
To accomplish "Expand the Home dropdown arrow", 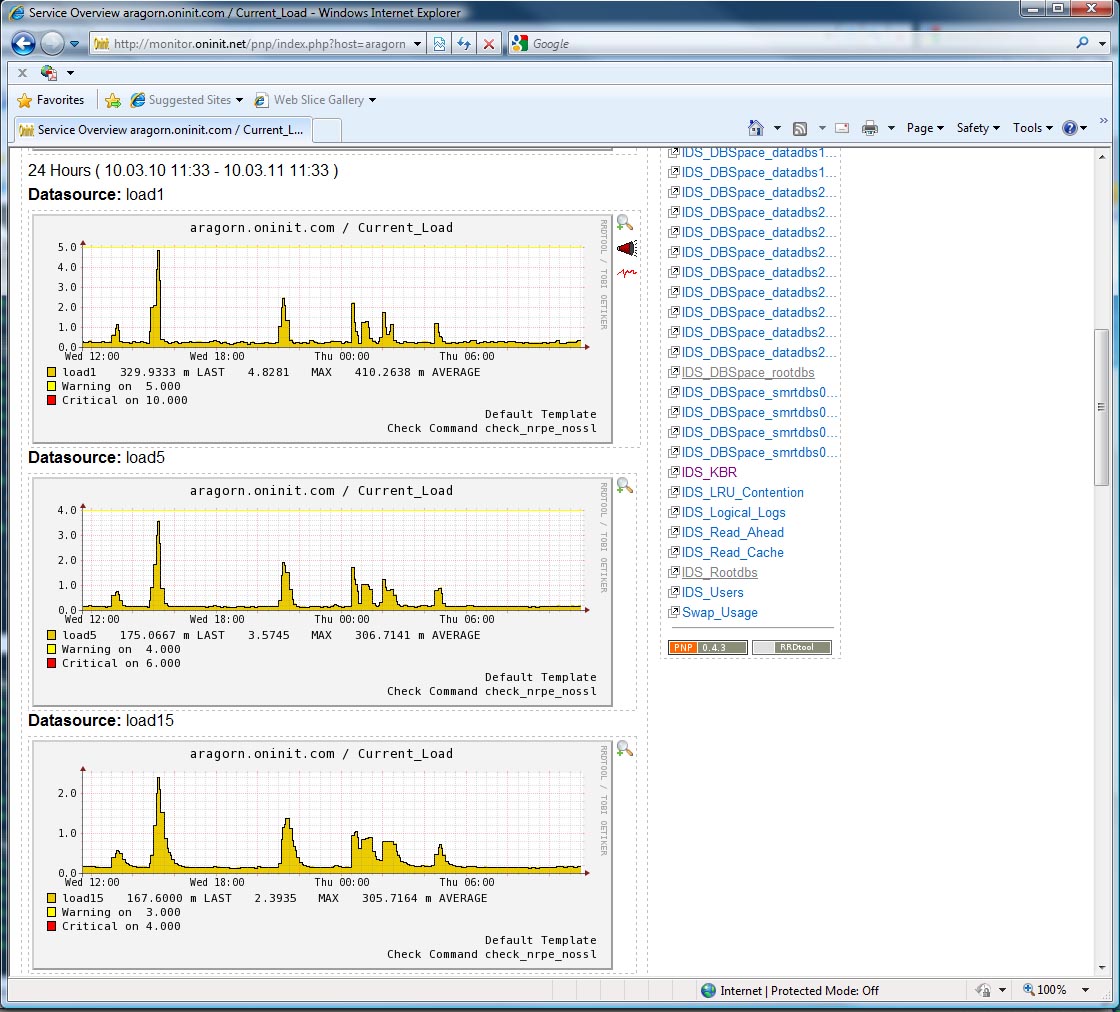I will click(x=777, y=129).
